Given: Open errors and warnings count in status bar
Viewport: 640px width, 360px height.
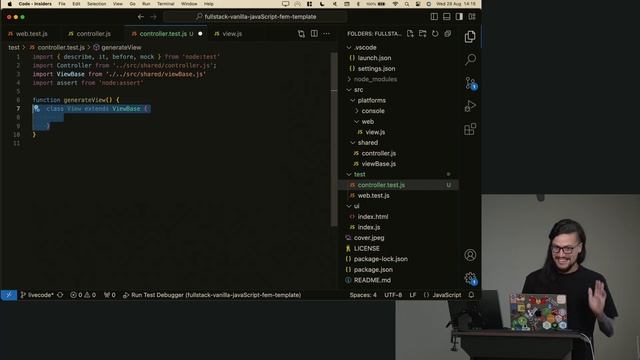Looking at the screenshot, I should (83, 295).
